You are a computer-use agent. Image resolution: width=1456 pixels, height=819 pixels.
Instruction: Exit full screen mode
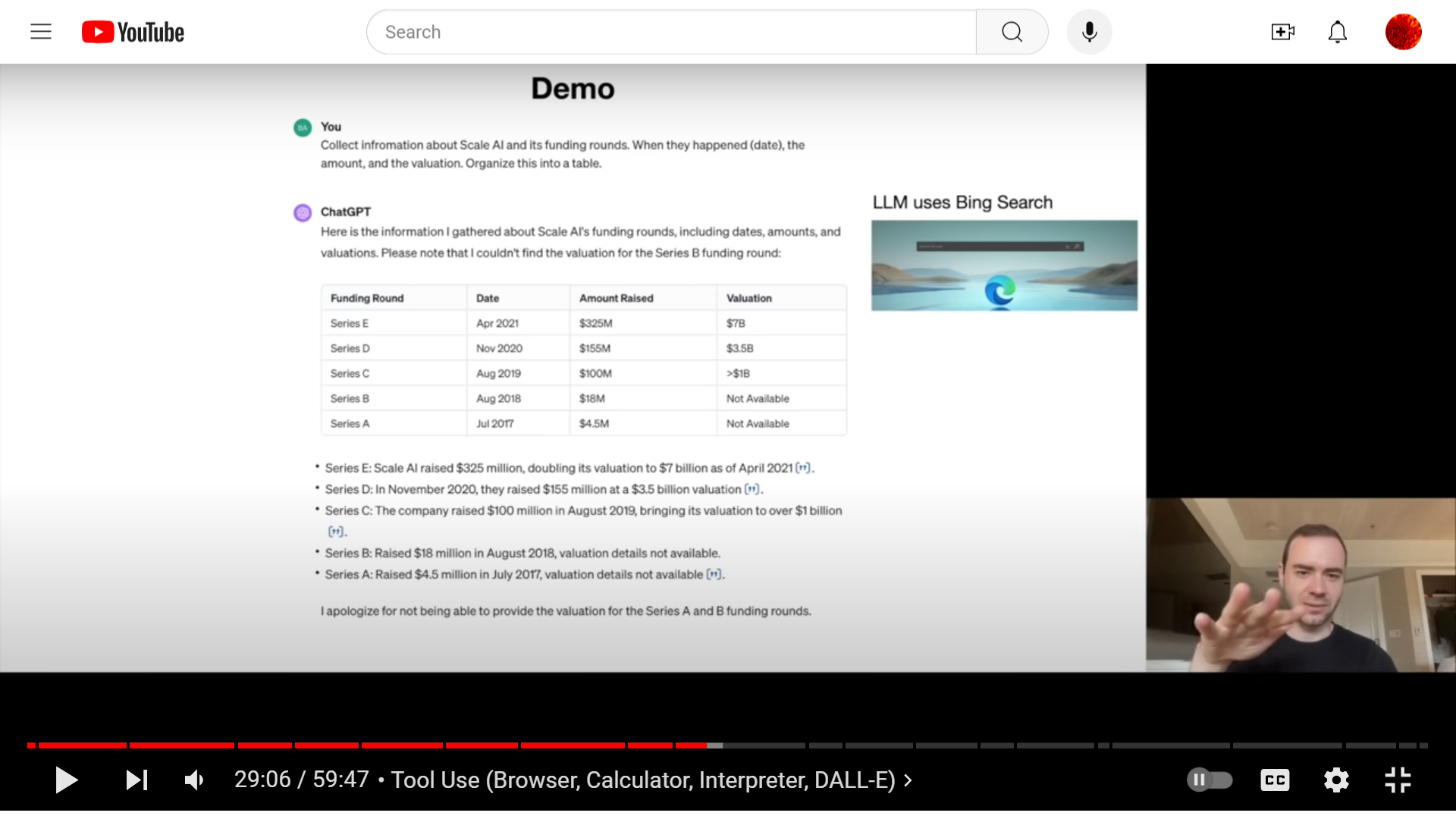pos(1398,780)
